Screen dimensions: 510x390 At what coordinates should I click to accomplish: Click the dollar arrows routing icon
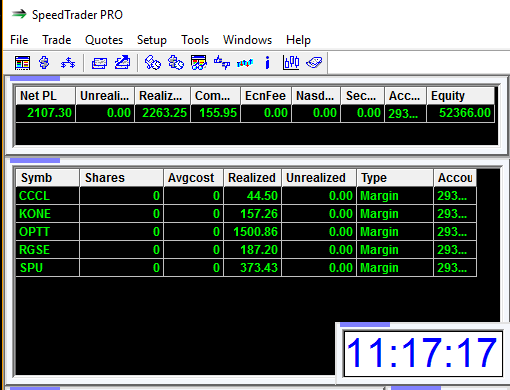point(68,63)
